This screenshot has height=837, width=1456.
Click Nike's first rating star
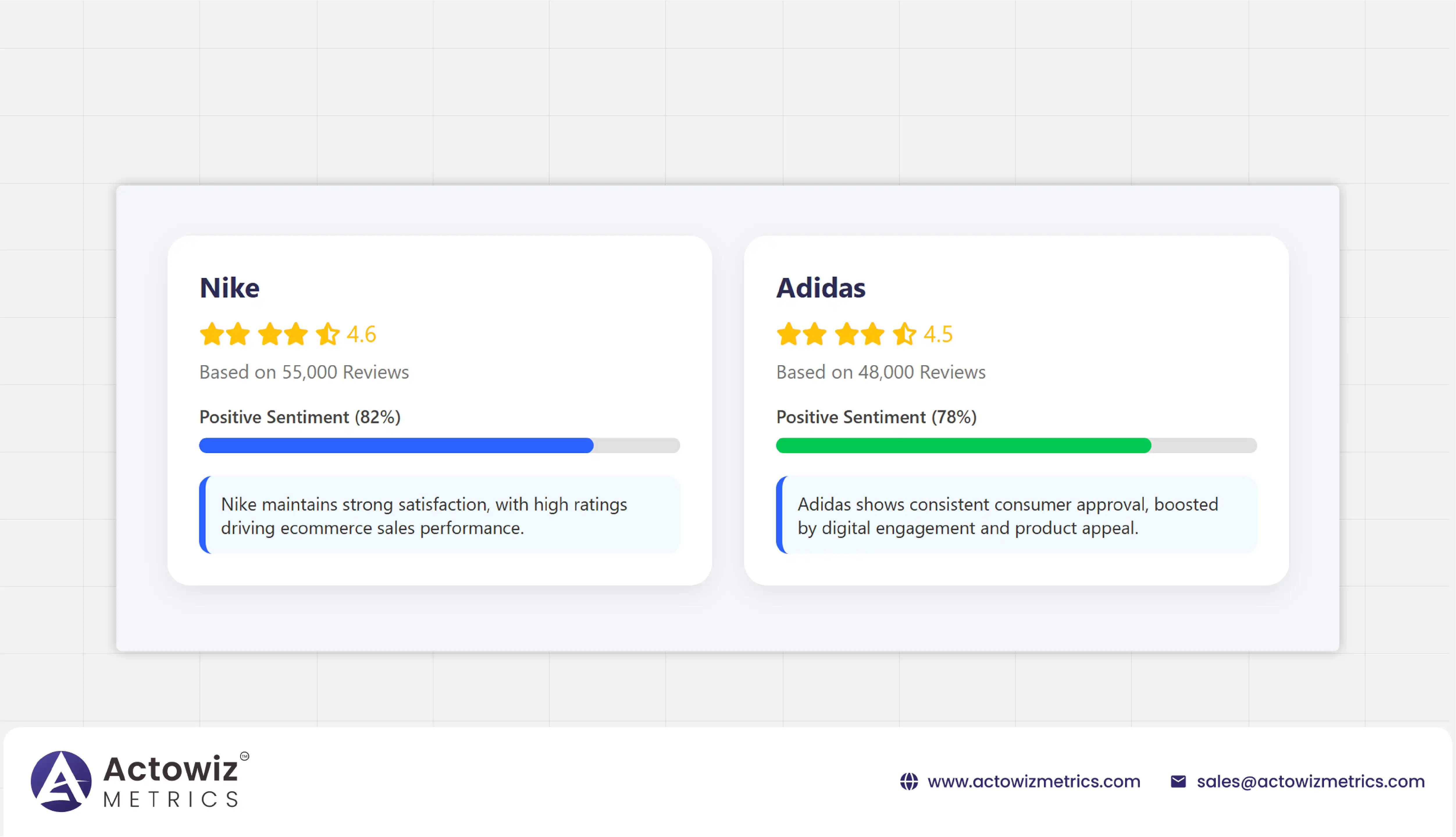[x=211, y=334]
